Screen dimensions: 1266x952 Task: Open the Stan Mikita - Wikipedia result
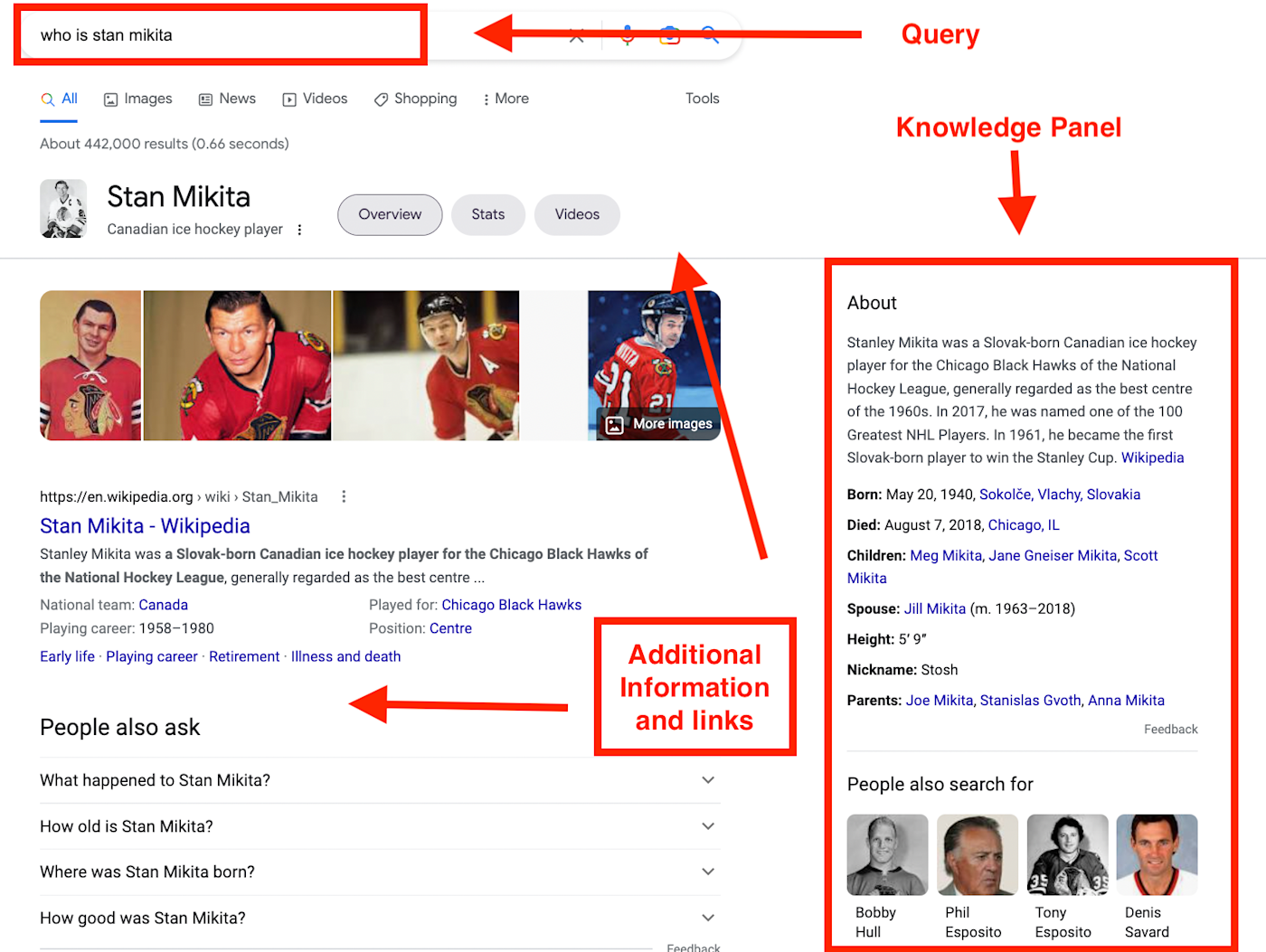[145, 526]
